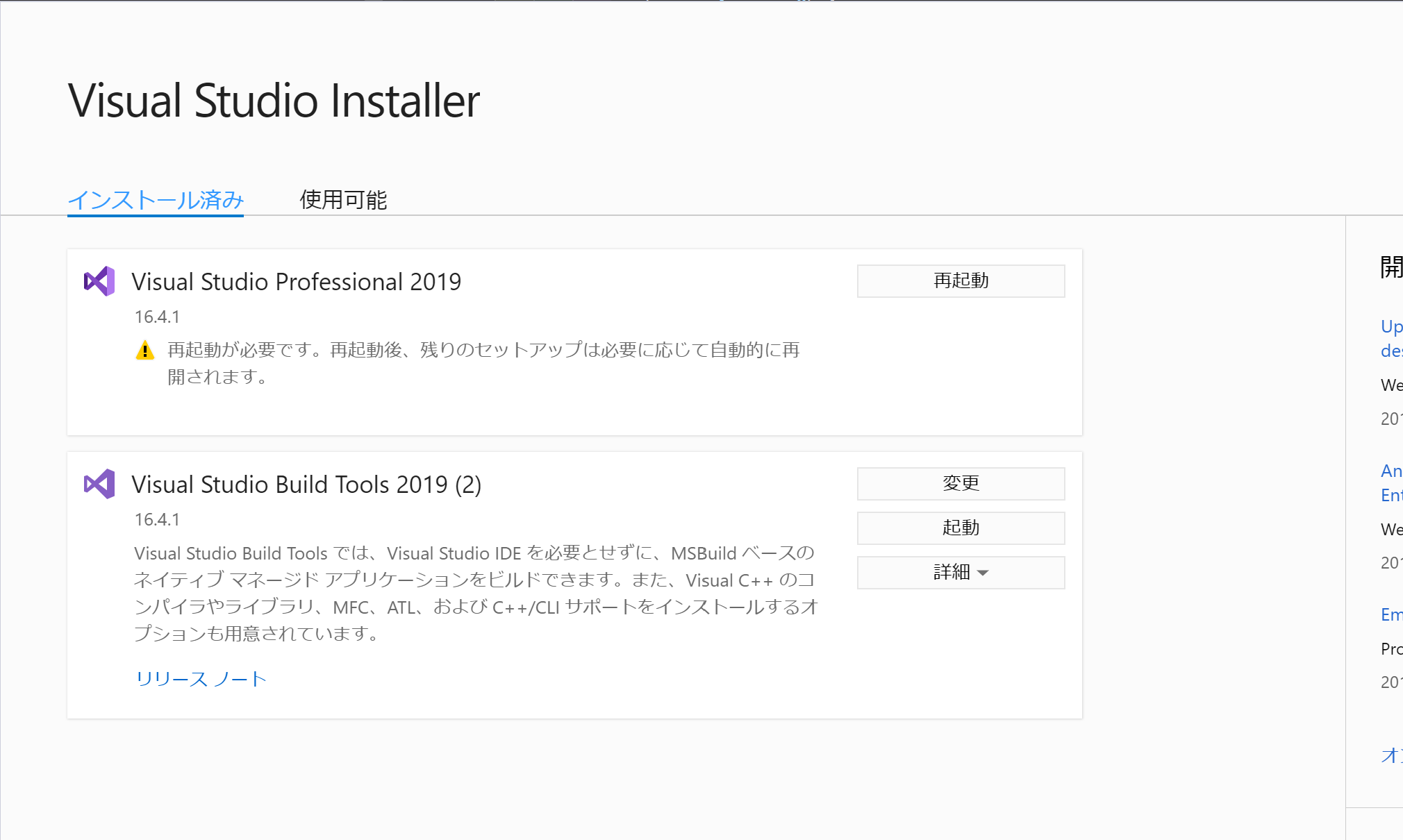Expand the 詳細 dropdown button
This screenshot has height=840, width=1403.
click(x=961, y=573)
